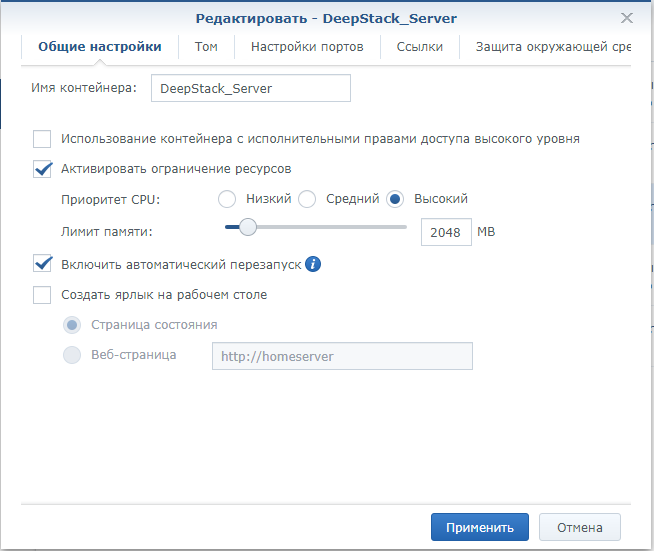This screenshot has height=551, width=654.
Task: Check Создать ярлык на рабочем столе
Action: tap(42, 295)
